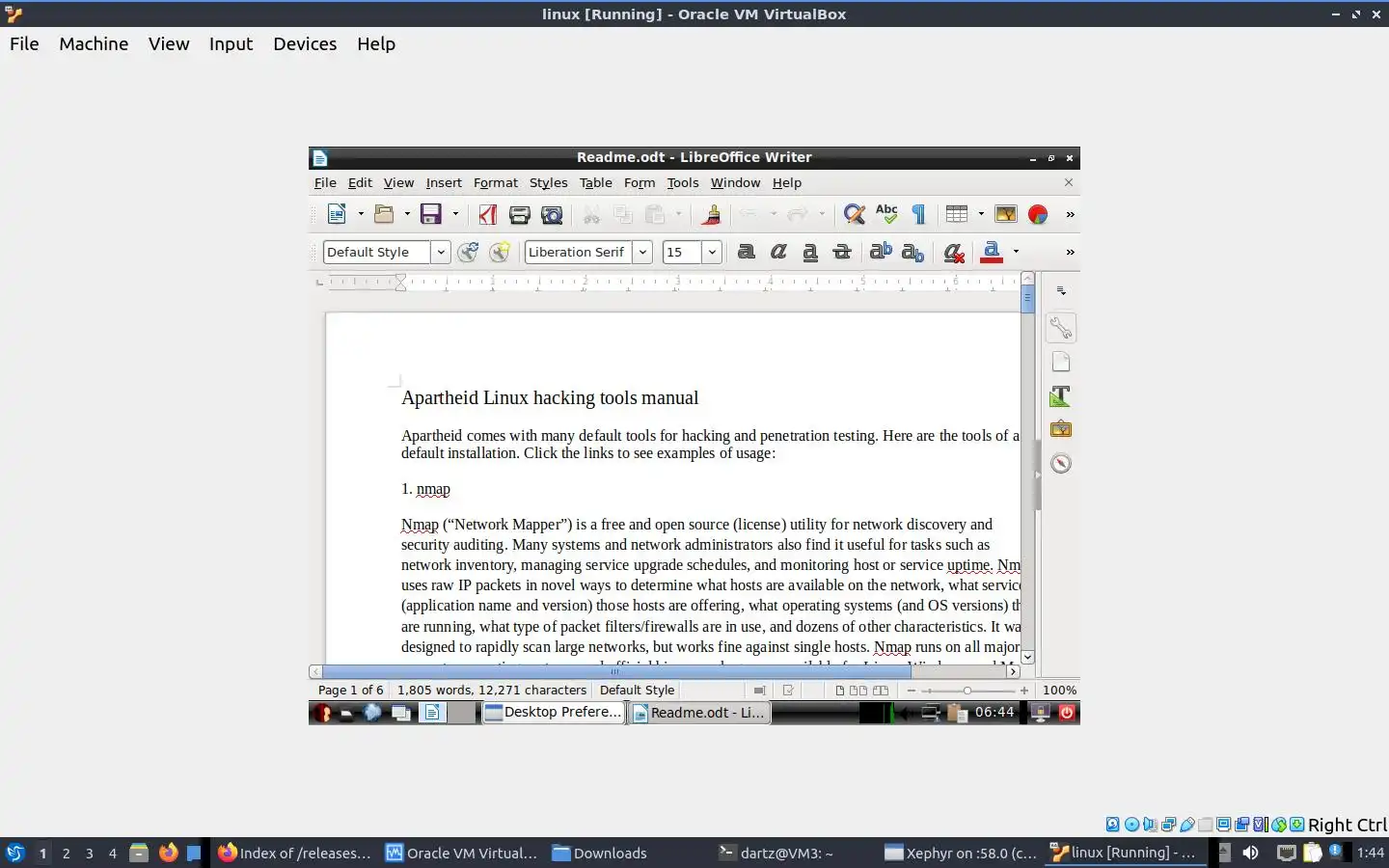Open the Table menu in Writer
The width and height of the screenshot is (1389, 868).
pyautogui.click(x=596, y=182)
